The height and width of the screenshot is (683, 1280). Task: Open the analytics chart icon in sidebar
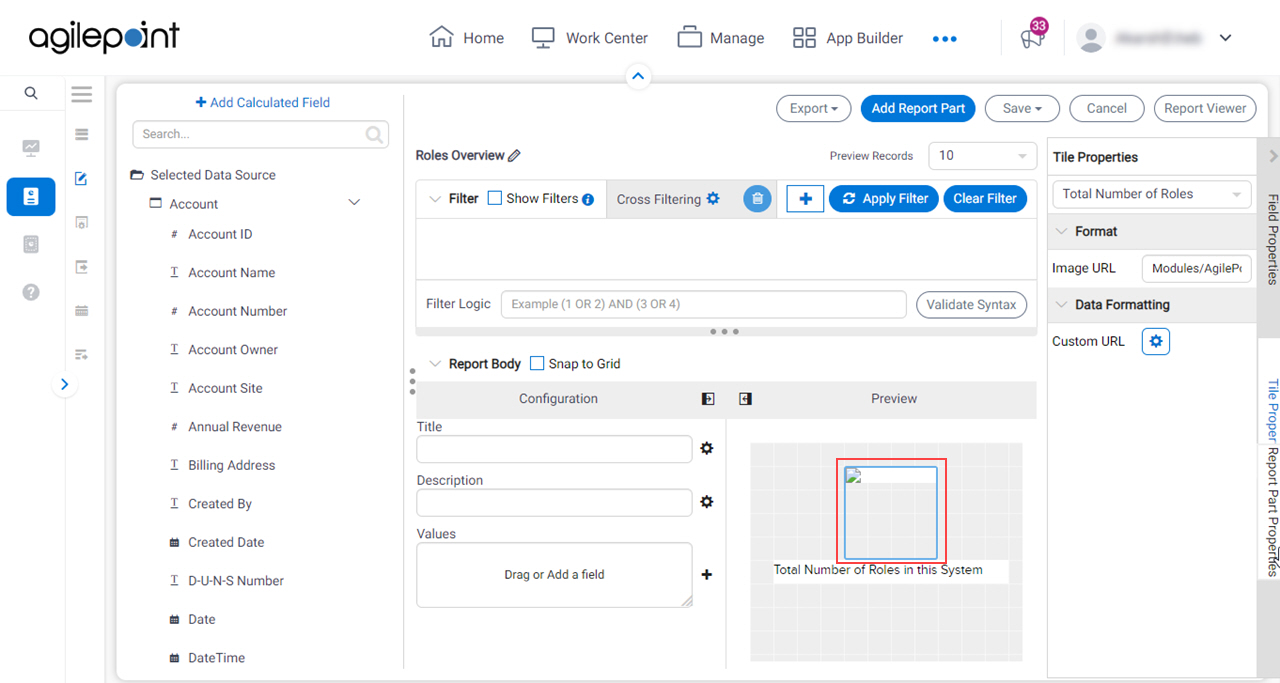coord(31,148)
